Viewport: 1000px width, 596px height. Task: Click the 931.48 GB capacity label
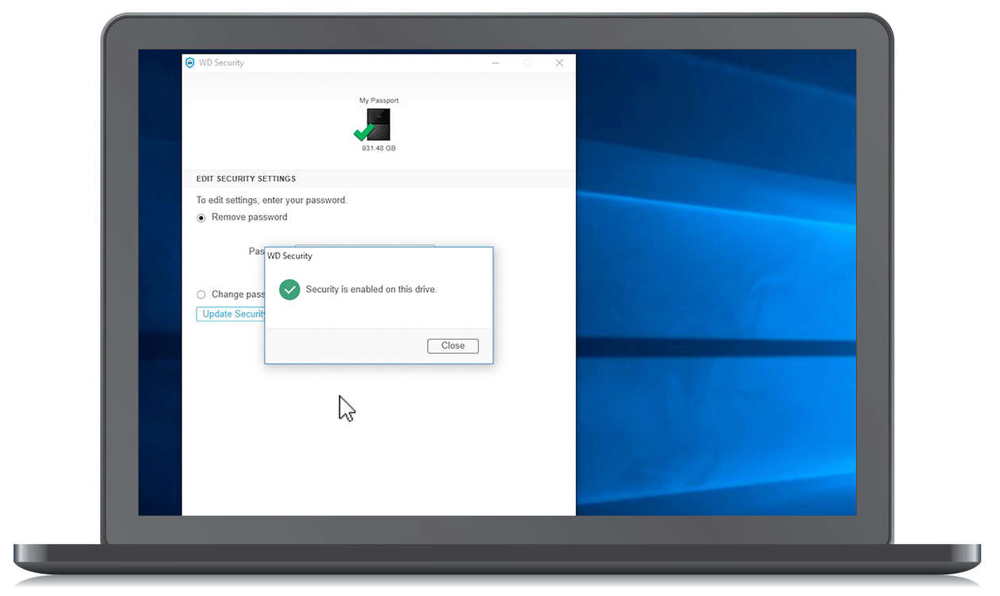pos(379,148)
